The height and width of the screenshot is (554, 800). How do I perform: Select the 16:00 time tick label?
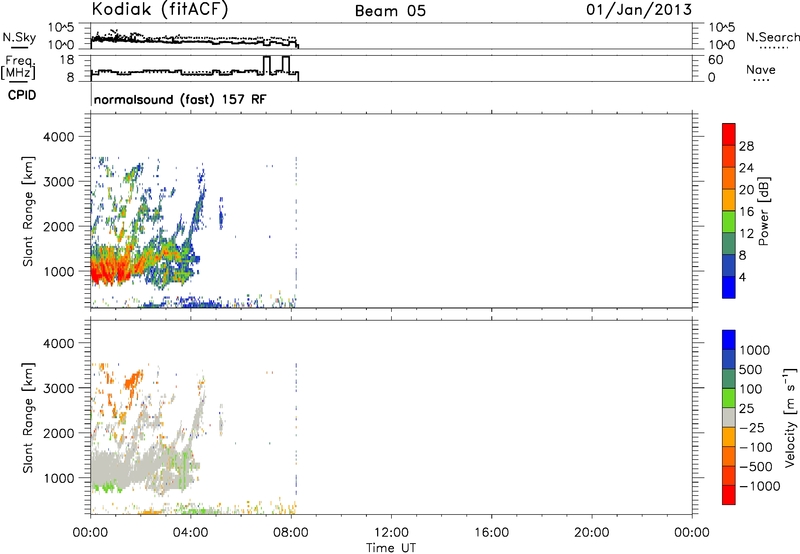[x=491, y=533]
